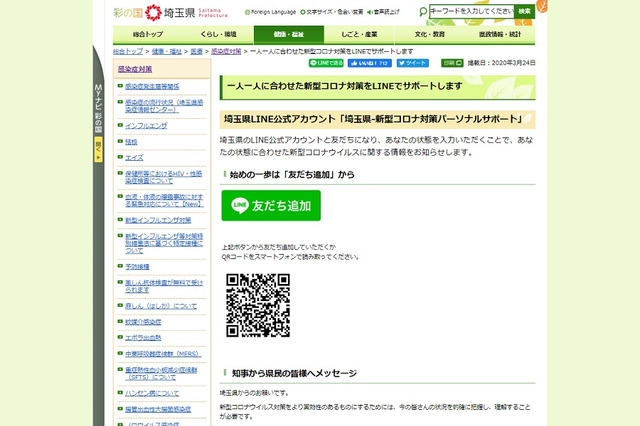Open the Foreign Language link

click(271, 12)
